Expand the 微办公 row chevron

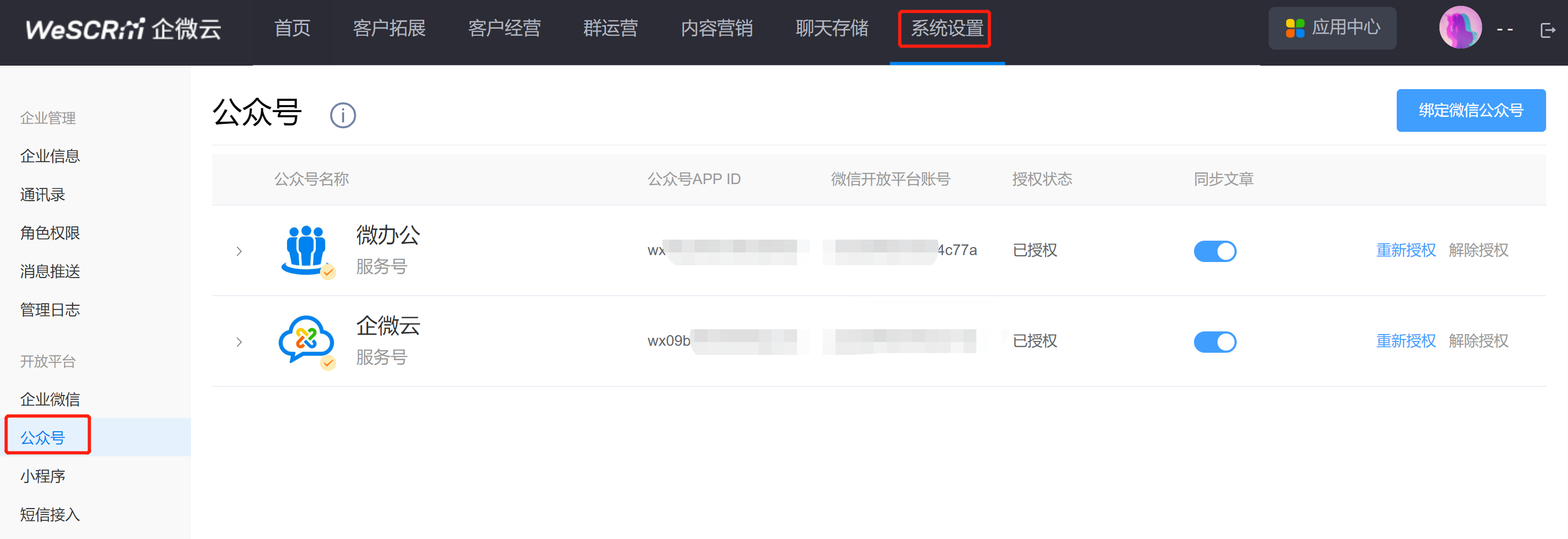point(239,251)
